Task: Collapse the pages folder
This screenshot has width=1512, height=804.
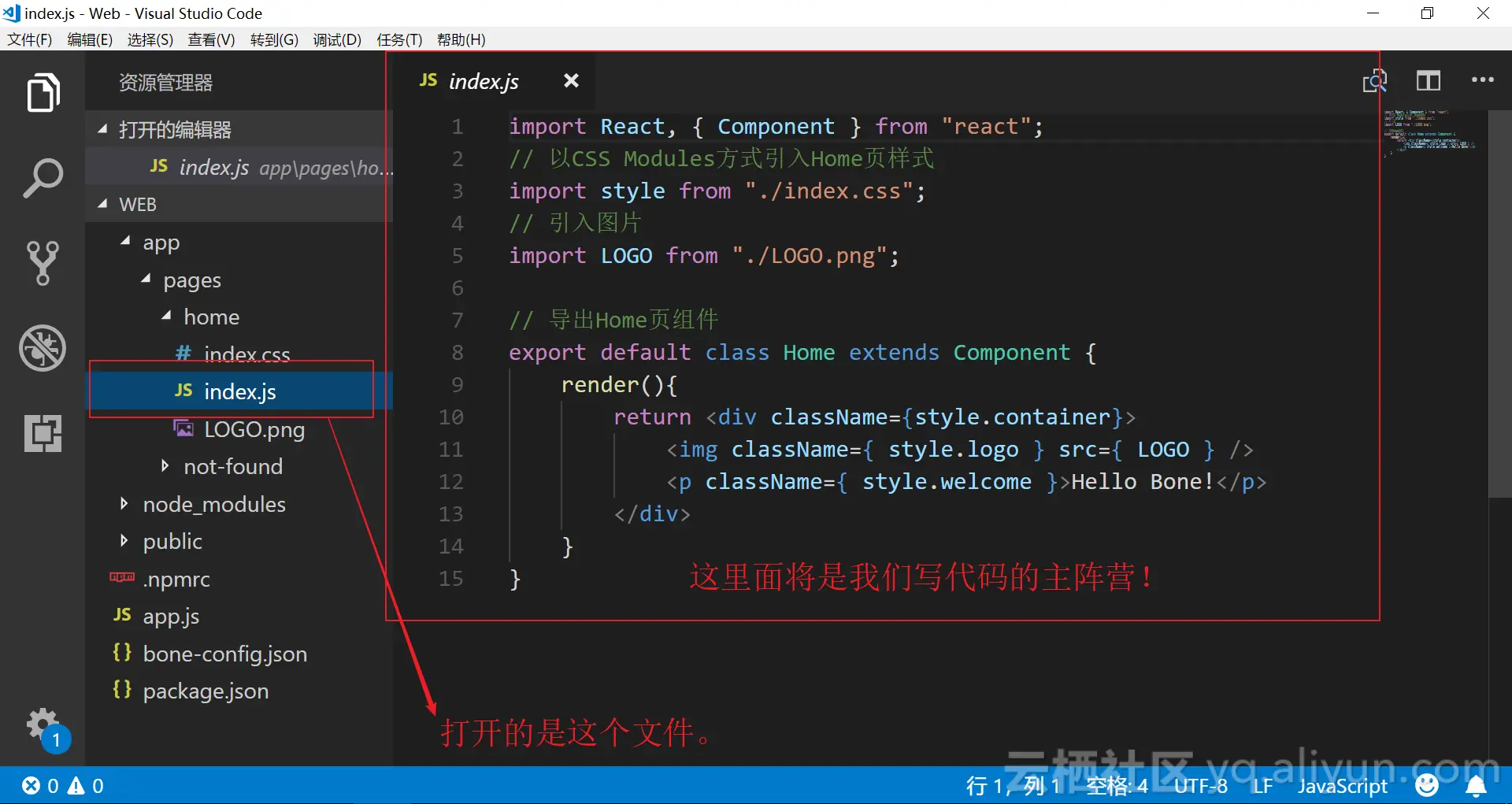Action: (146, 279)
